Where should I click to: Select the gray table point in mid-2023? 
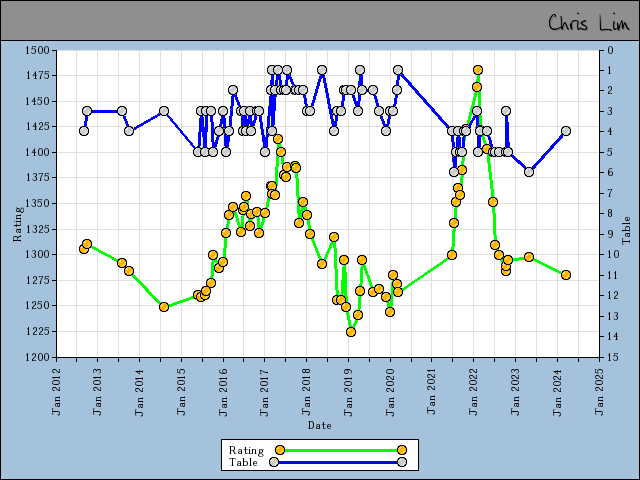[529, 172]
